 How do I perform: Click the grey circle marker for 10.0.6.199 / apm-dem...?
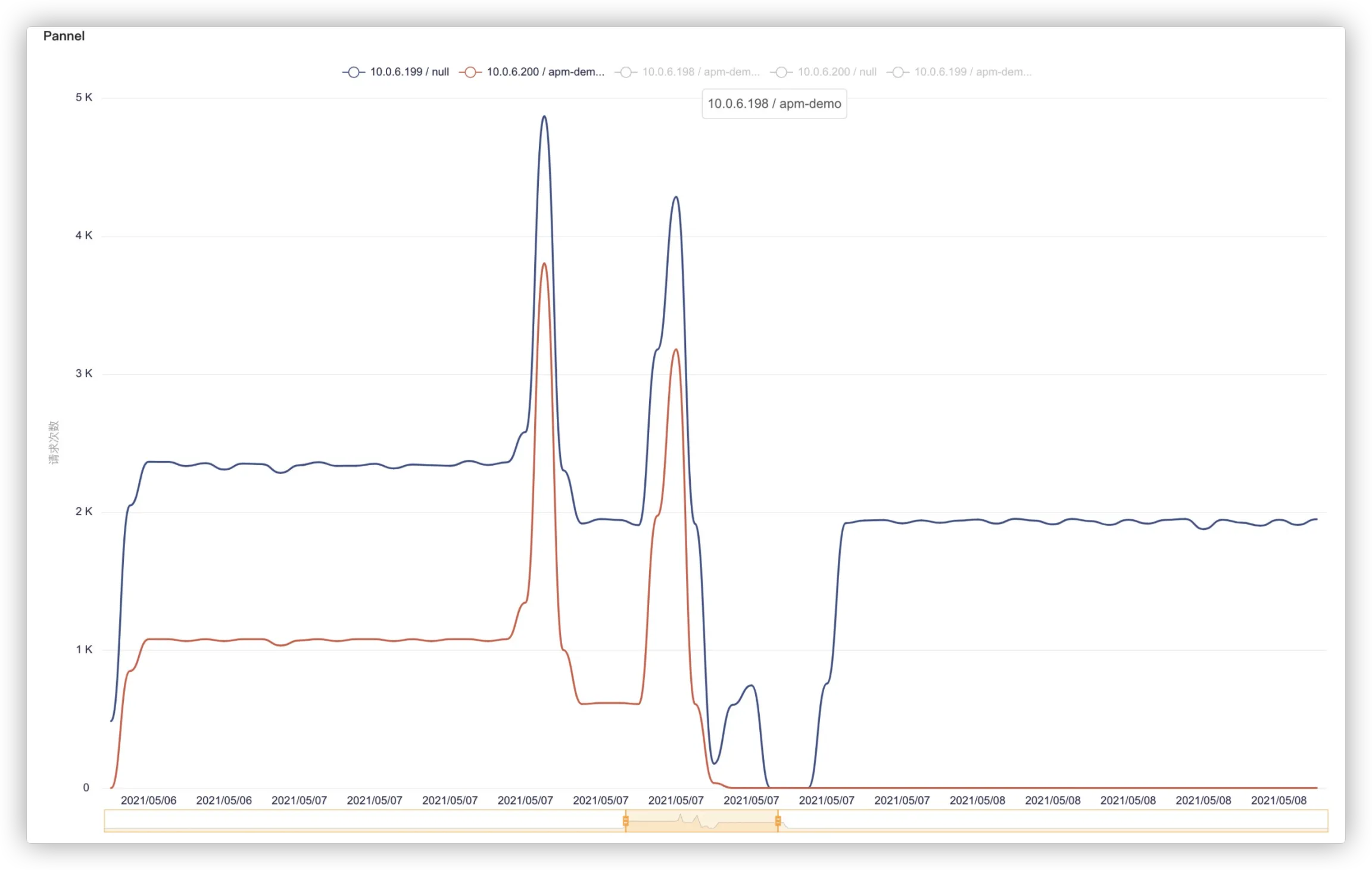coord(897,72)
